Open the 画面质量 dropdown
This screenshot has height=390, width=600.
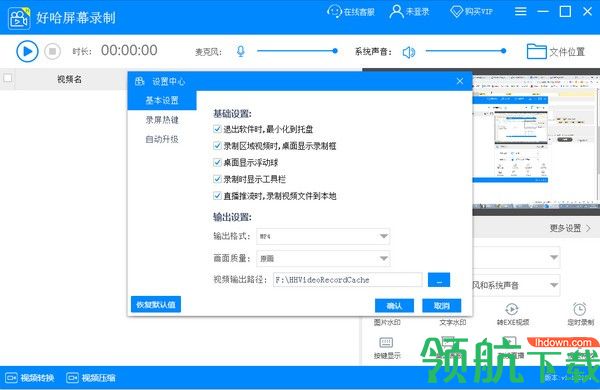323,258
